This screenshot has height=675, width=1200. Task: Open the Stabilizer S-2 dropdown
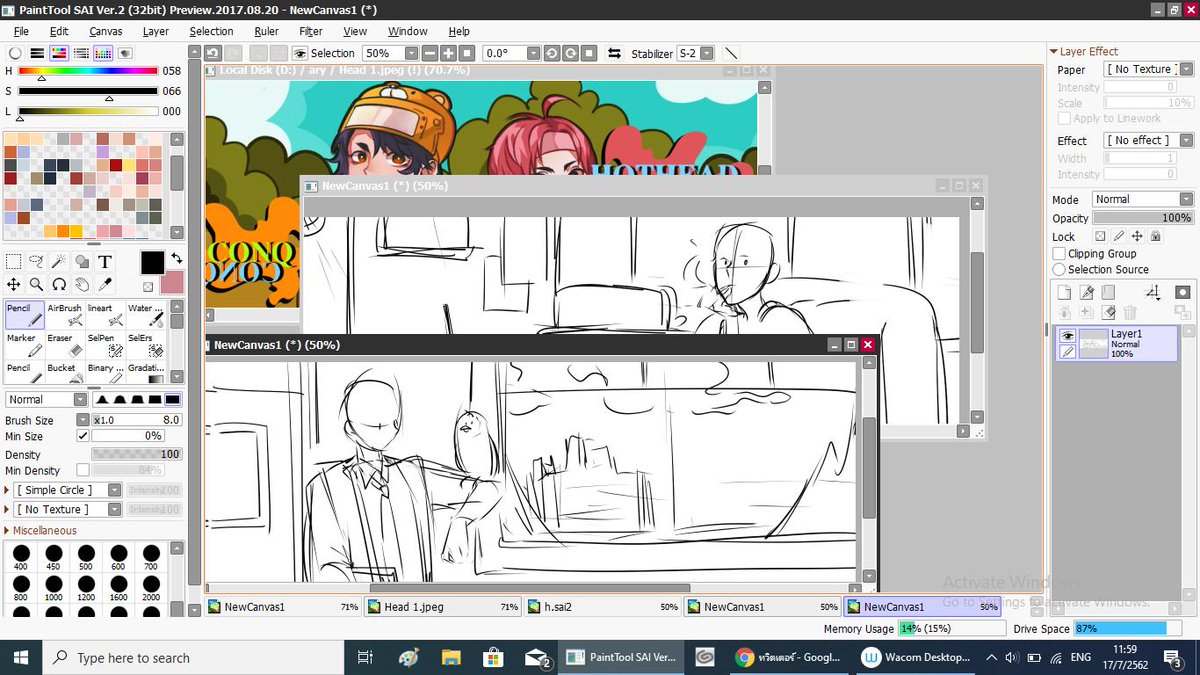[707, 53]
